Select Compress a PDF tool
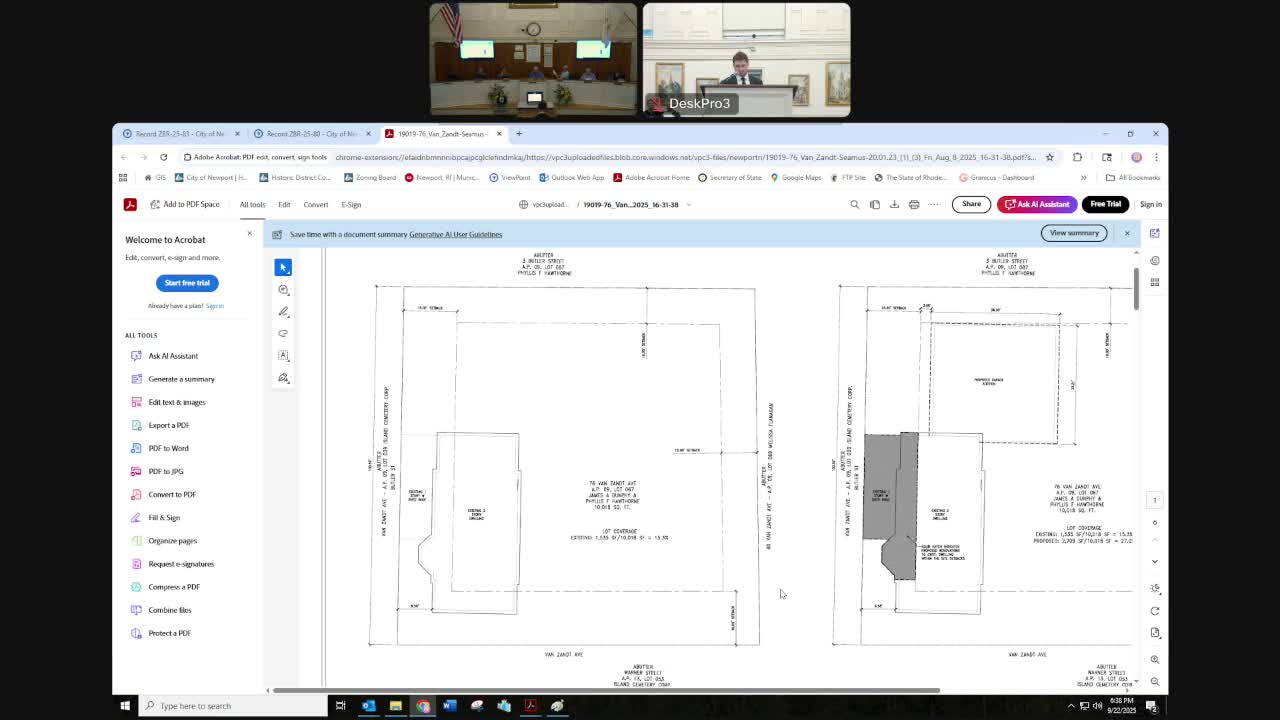The height and width of the screenshot is (720, 1280). click(x=174, y=587)
